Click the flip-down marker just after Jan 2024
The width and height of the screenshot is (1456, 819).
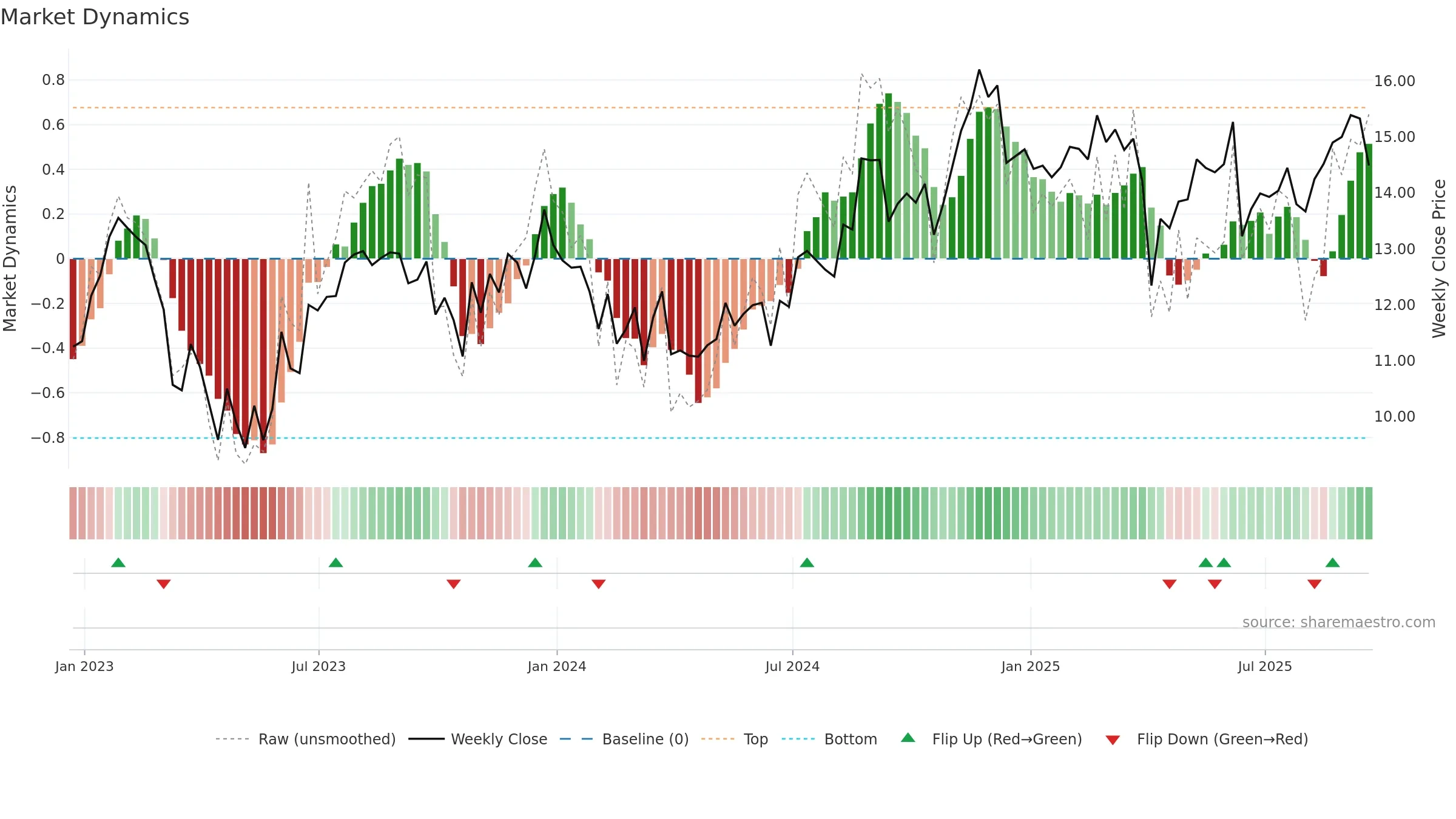click(x=599, y=584)
